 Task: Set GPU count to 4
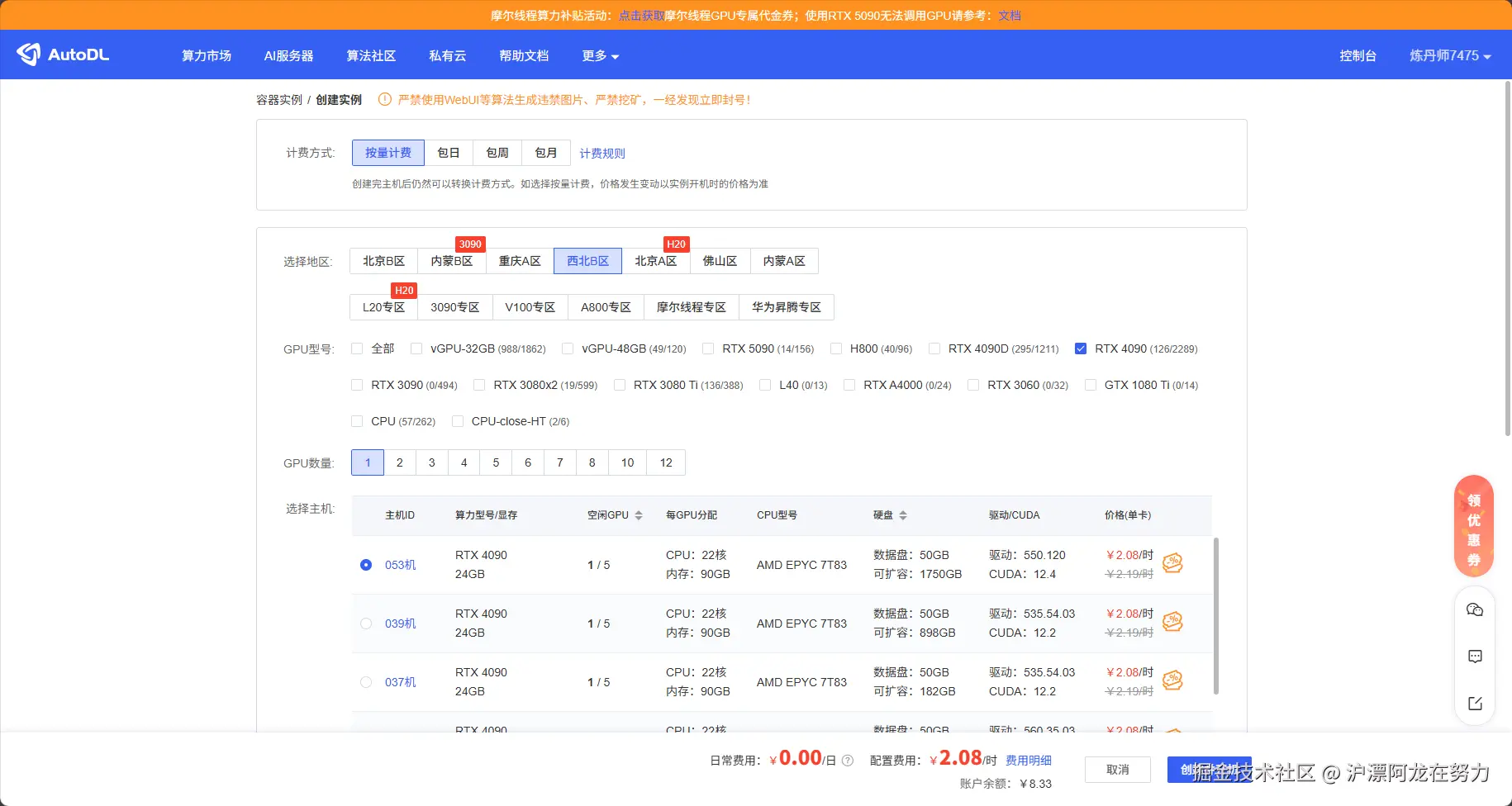[464, 462]
